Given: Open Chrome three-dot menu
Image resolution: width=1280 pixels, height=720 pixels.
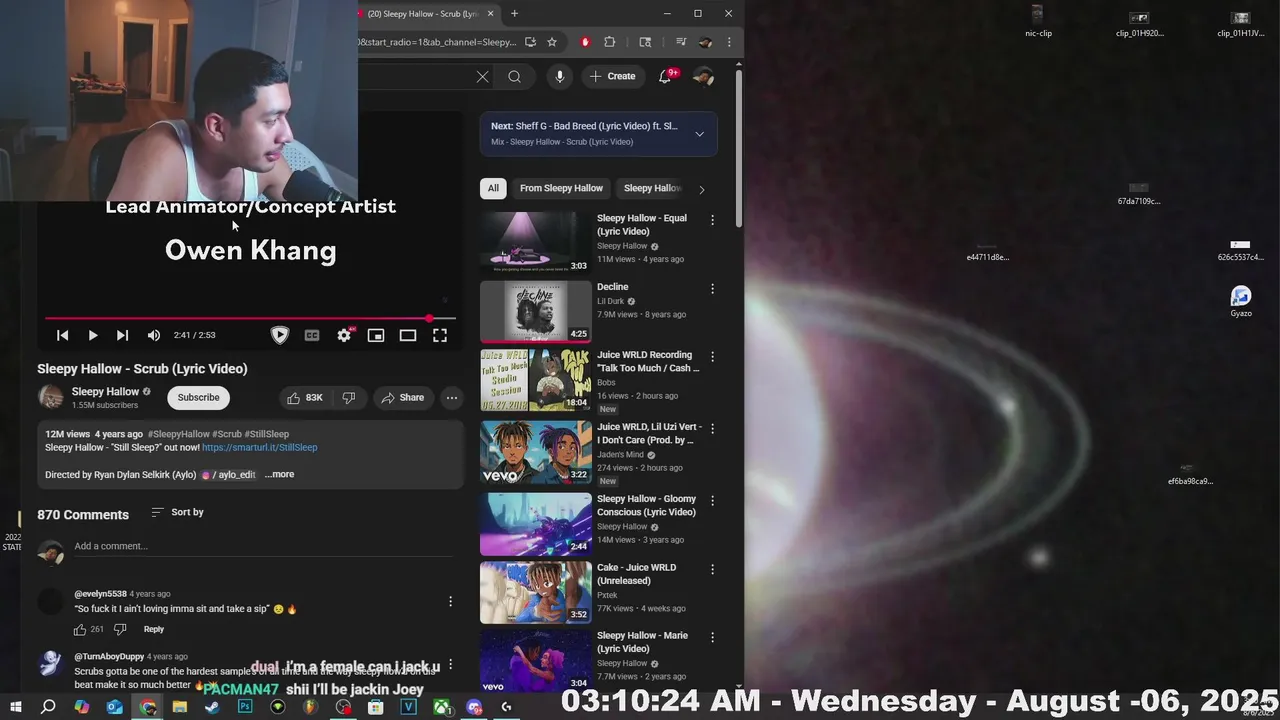Looking at the screenshot, I should (x=729, y=42).
